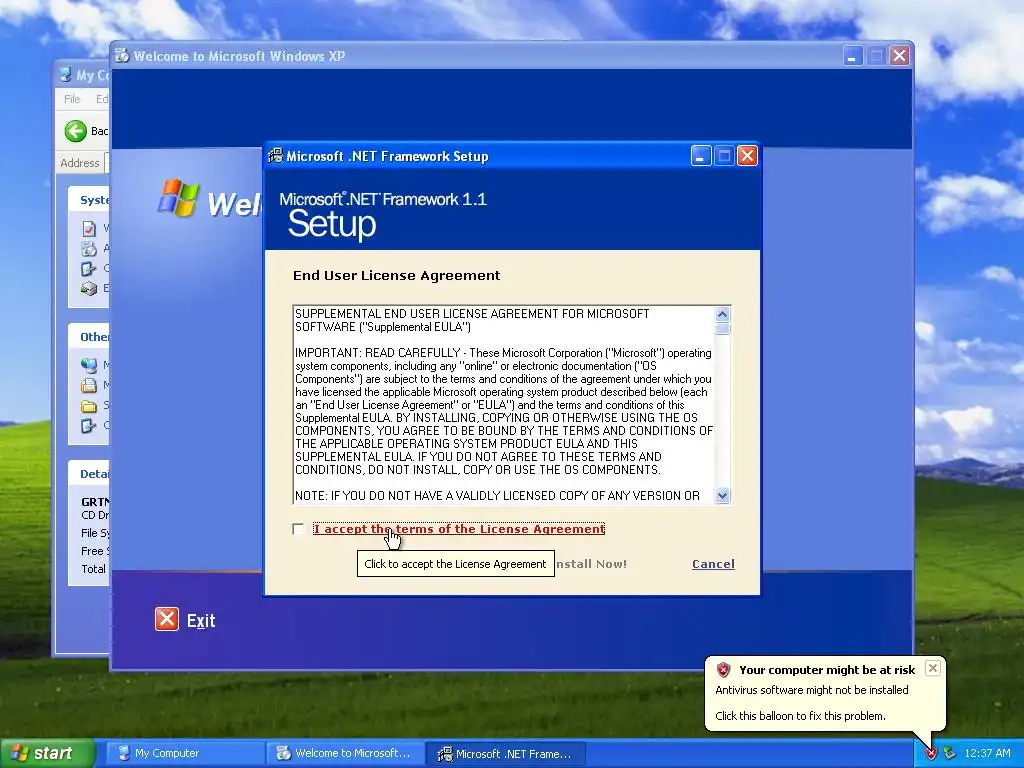
Task: Click the green Back arrow in My Computer
Action: 76,131
